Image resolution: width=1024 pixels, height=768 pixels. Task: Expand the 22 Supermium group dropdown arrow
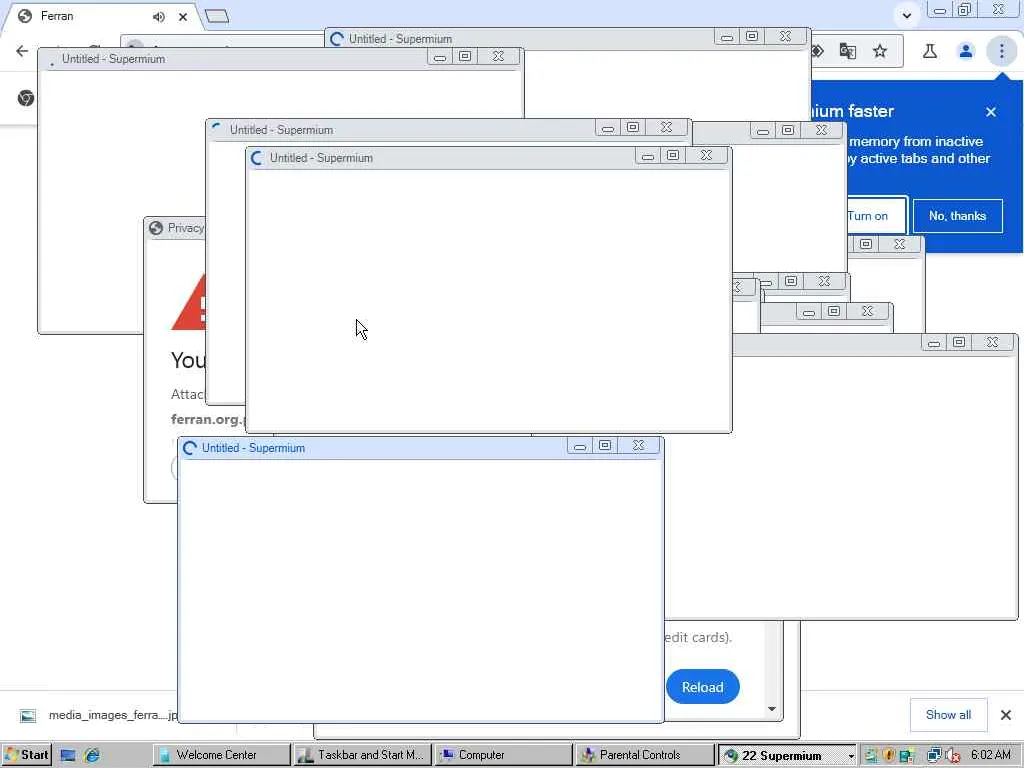coord(851,756)
